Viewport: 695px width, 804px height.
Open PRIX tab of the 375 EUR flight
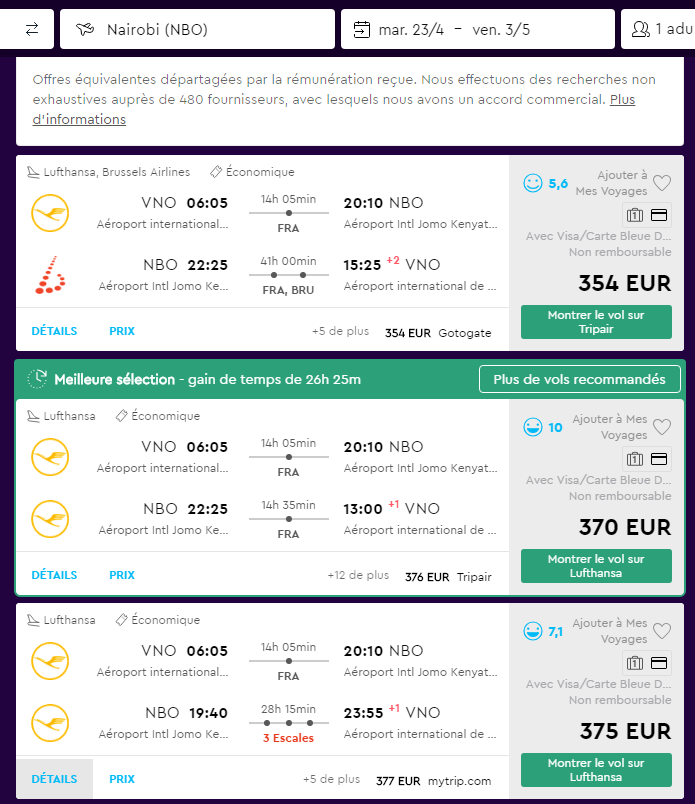tap(122, 779)
